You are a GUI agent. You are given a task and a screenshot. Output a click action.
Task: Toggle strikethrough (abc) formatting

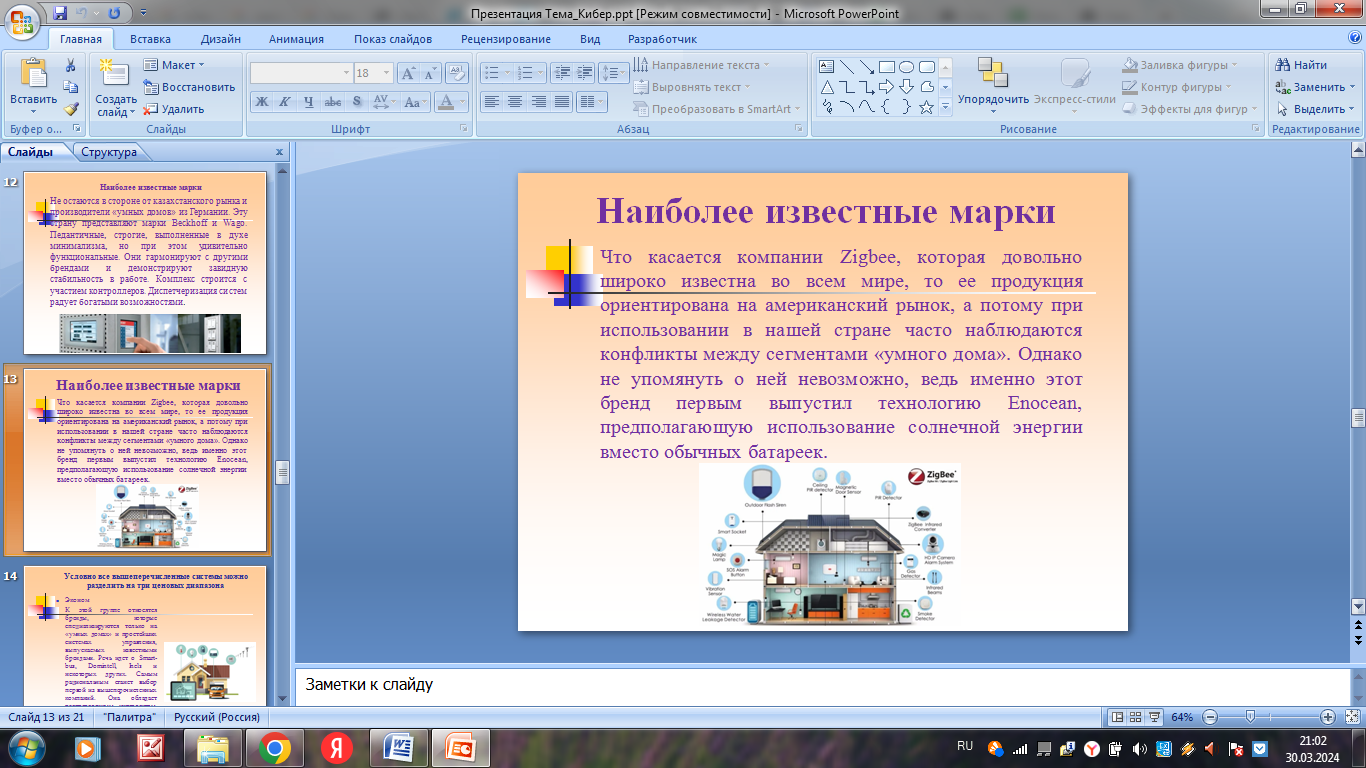pos(333,101)
